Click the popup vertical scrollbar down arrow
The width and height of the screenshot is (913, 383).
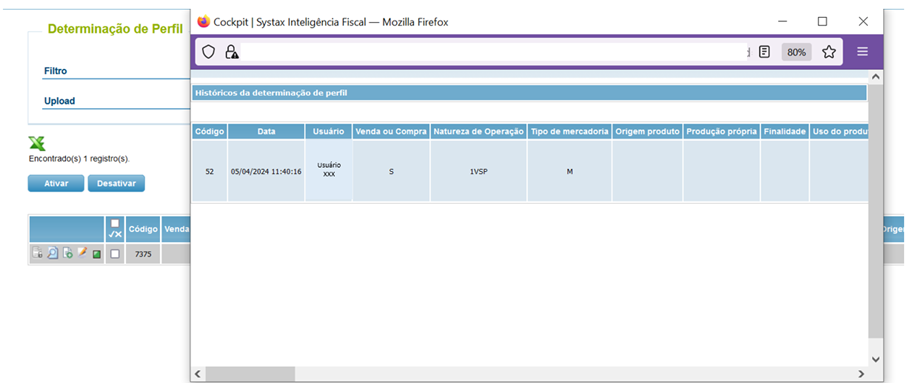click(x=875, y=359)
